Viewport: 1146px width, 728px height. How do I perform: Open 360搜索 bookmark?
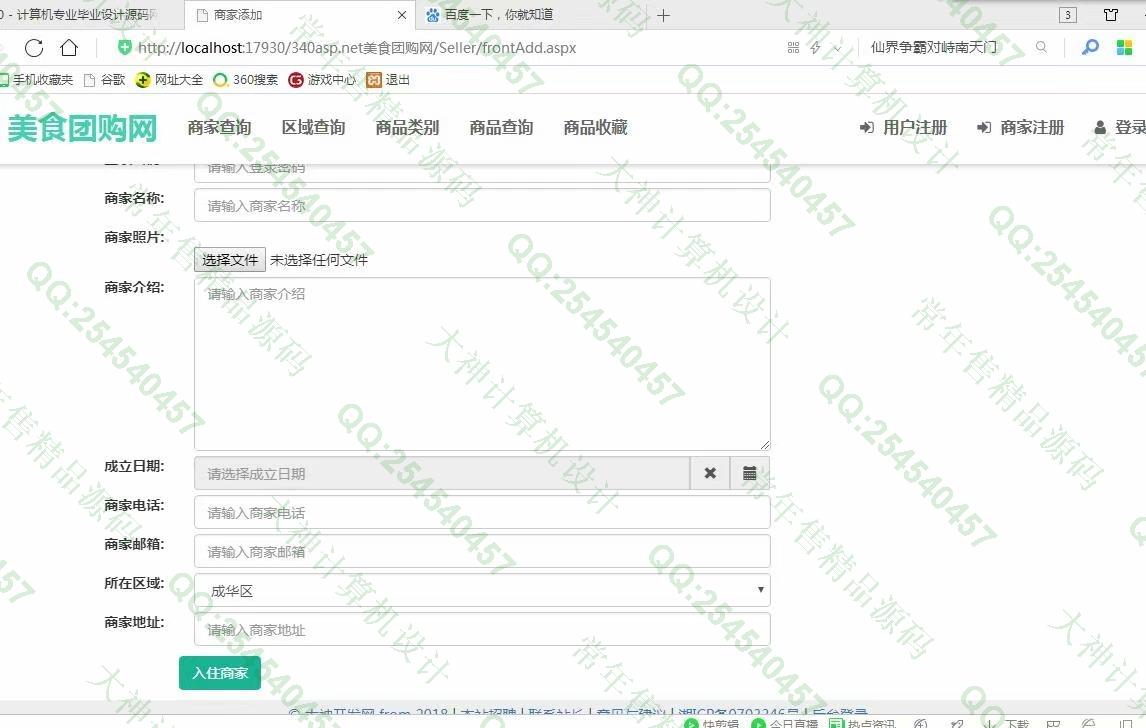(x=246, y=80)
